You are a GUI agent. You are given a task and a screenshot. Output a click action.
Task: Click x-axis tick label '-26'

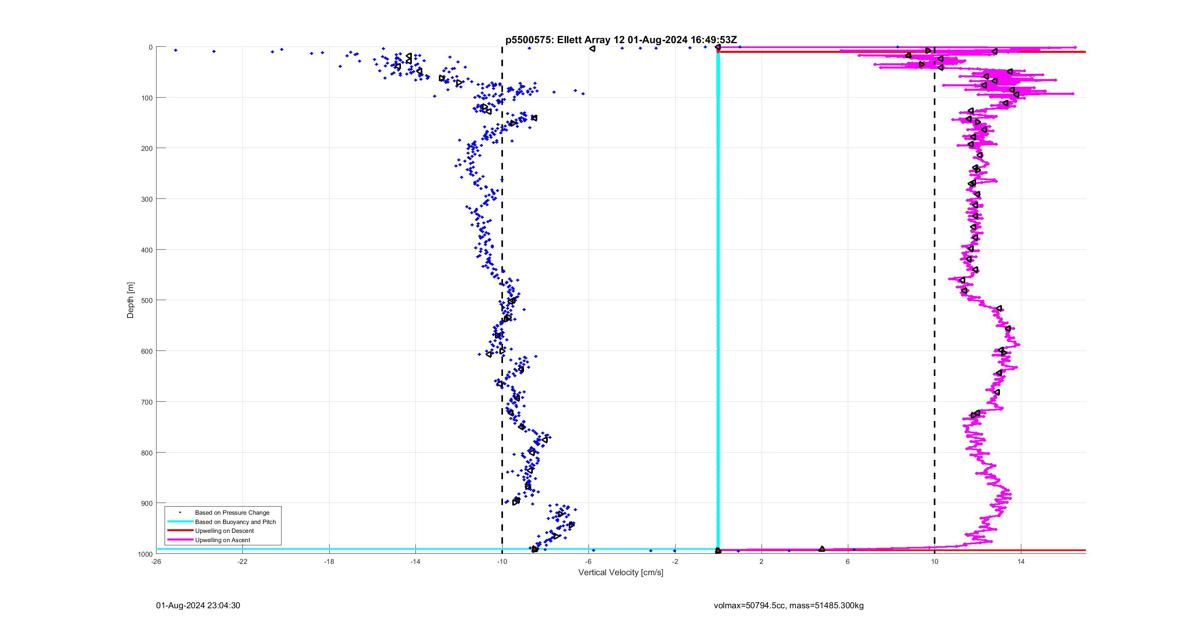tap(156, 561)
